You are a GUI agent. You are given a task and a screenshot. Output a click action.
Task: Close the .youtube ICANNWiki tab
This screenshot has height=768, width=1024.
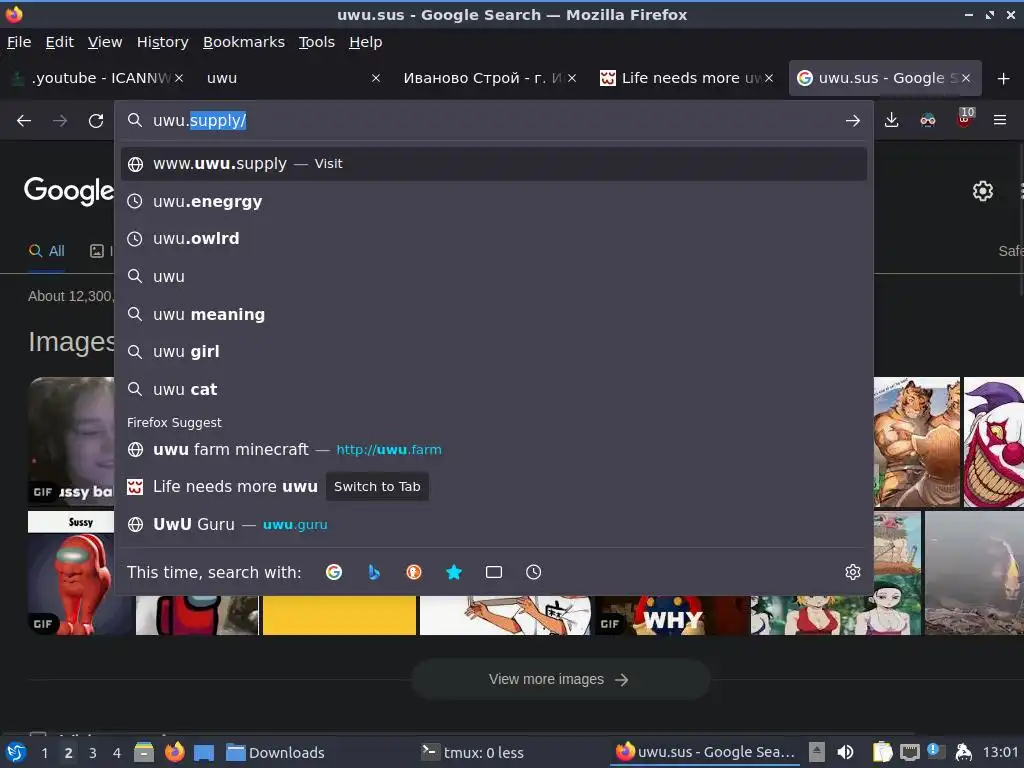pyautogui.click(x=179, y=78)
